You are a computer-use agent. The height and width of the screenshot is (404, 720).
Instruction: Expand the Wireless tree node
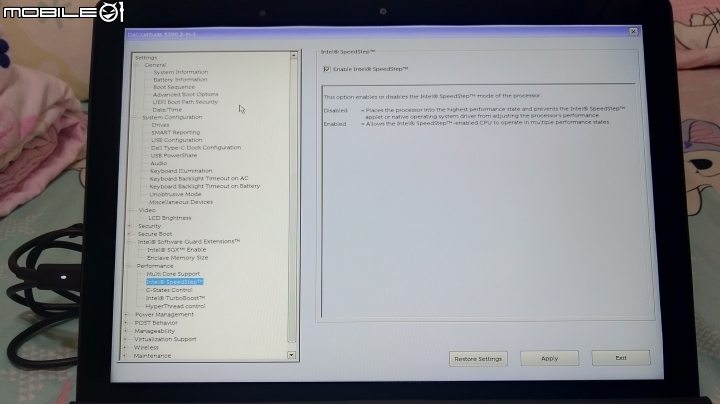(x=125, y=348)
